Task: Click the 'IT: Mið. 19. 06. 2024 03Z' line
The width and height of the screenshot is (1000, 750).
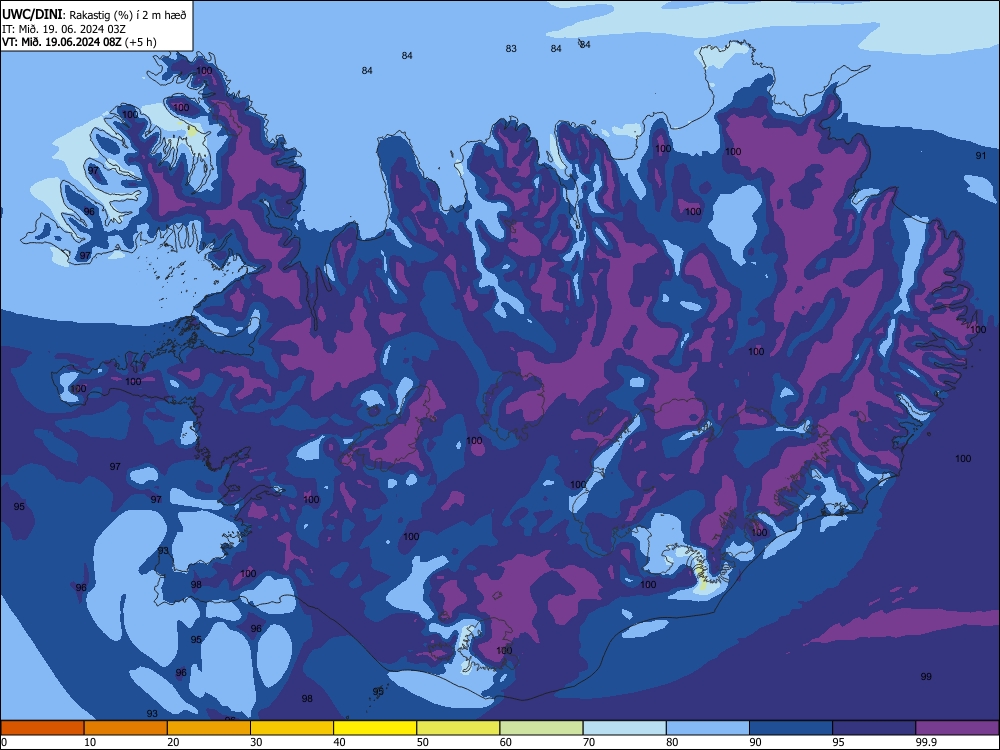Action: point(63,29)
